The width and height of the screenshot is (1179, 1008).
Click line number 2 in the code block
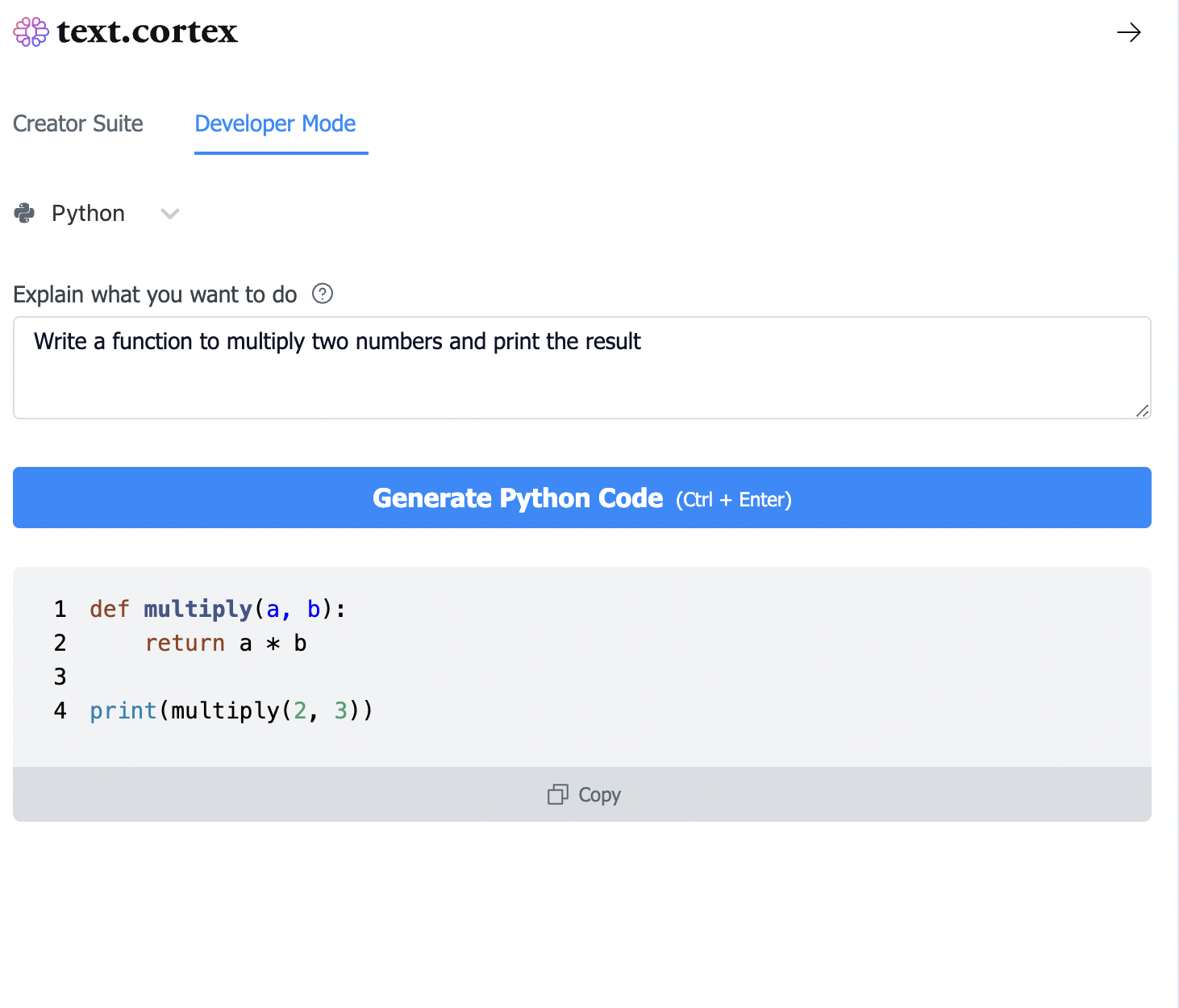60,644
